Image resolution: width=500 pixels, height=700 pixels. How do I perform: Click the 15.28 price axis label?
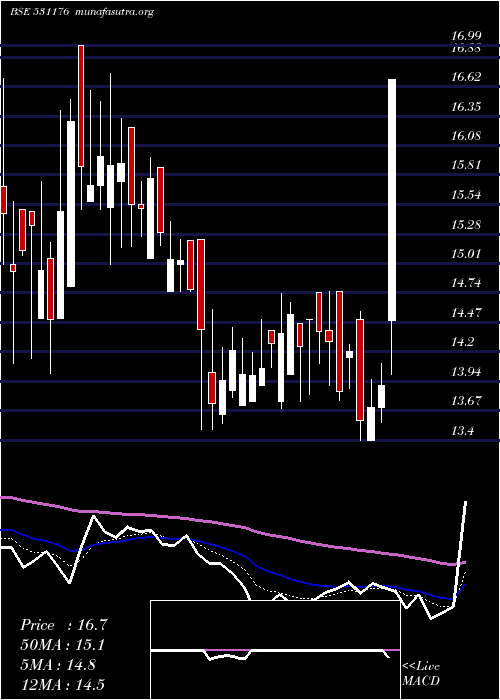466,224
